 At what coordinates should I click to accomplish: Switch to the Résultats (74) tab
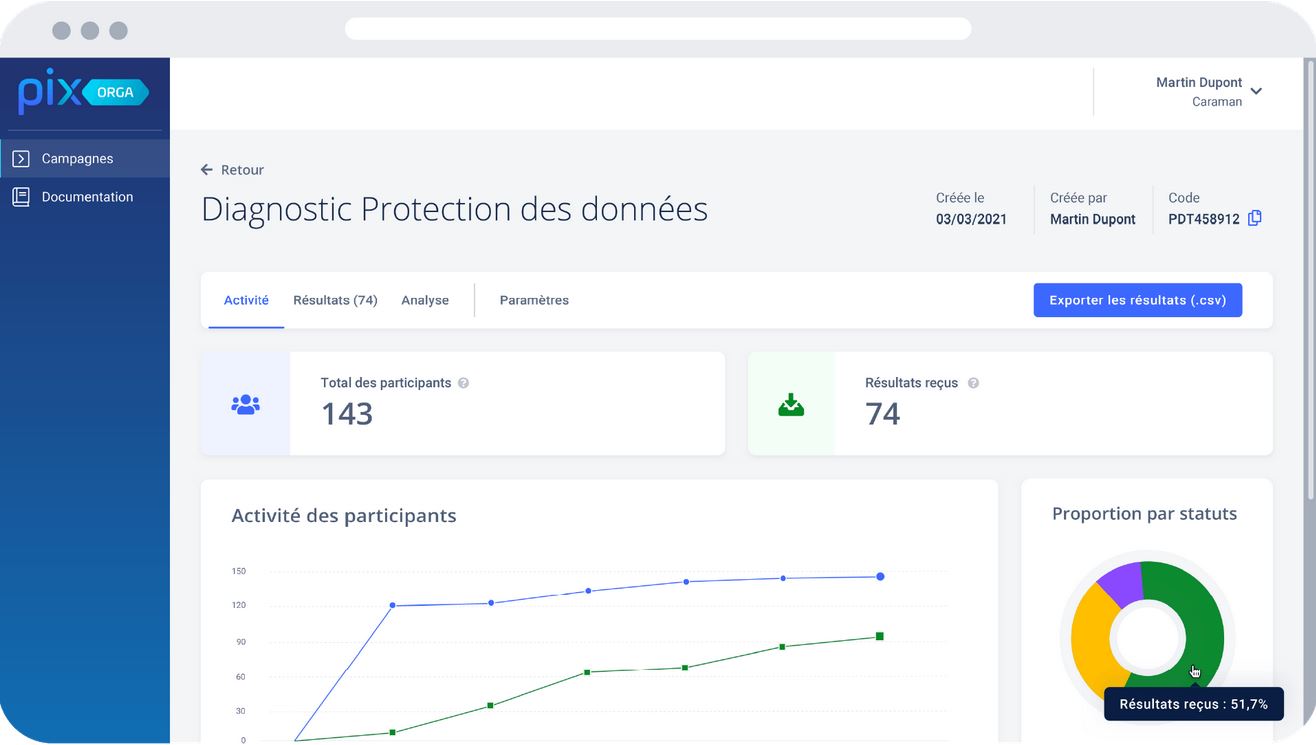[x=334, y=299]
